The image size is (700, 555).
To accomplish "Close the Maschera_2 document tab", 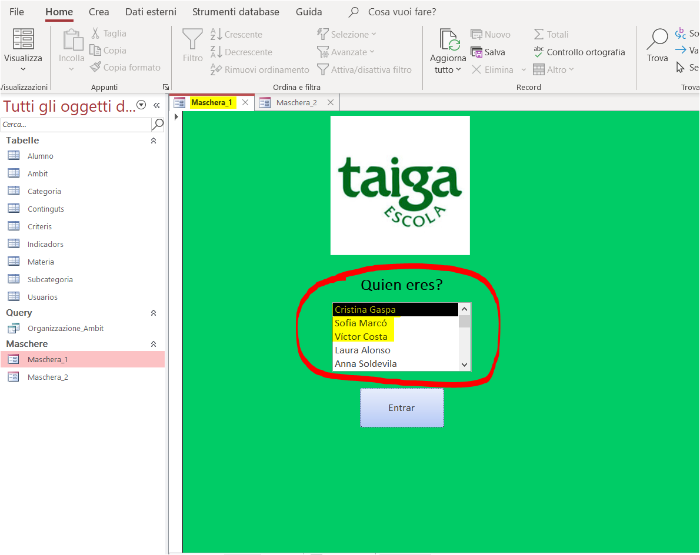I will 330,102.
